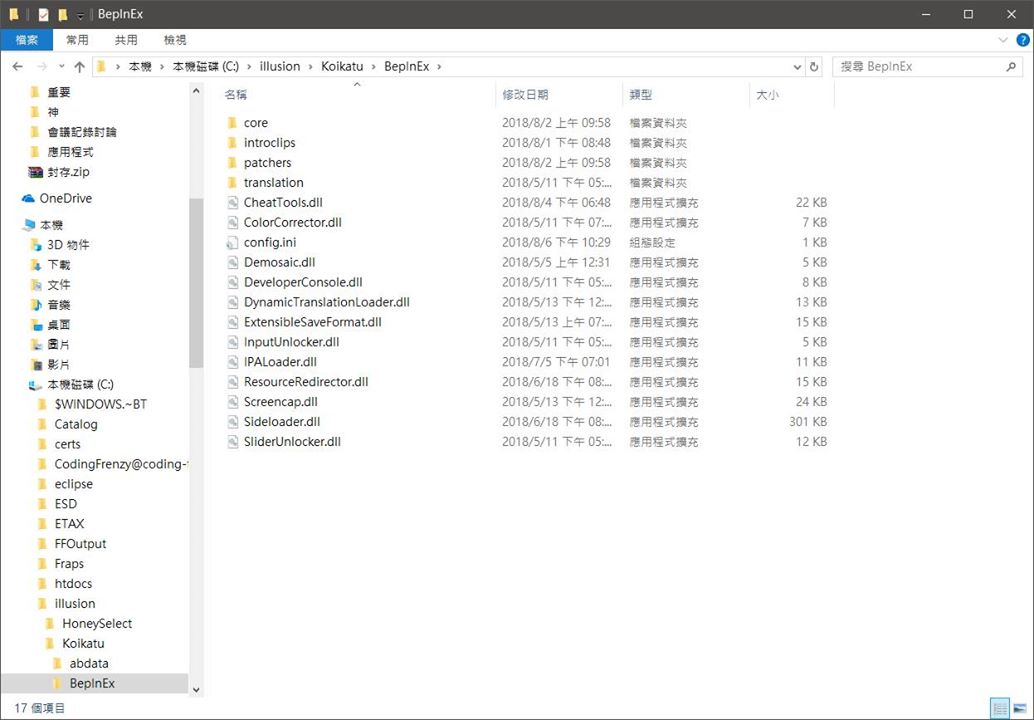Select the Sideloader.dll file icon
The height and width of the screenshot is (720, 1034).
coord(232,422)
